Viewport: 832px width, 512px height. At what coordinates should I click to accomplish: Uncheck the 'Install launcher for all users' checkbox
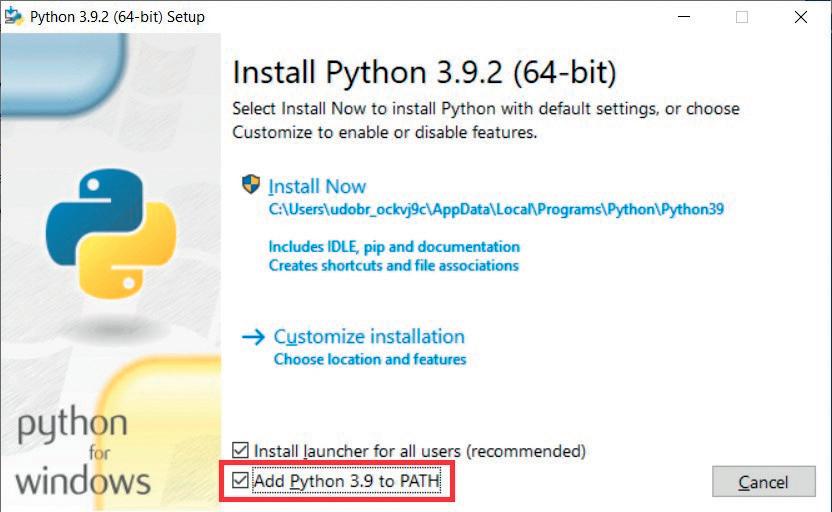pyautogui.click(x=240, y=450)
